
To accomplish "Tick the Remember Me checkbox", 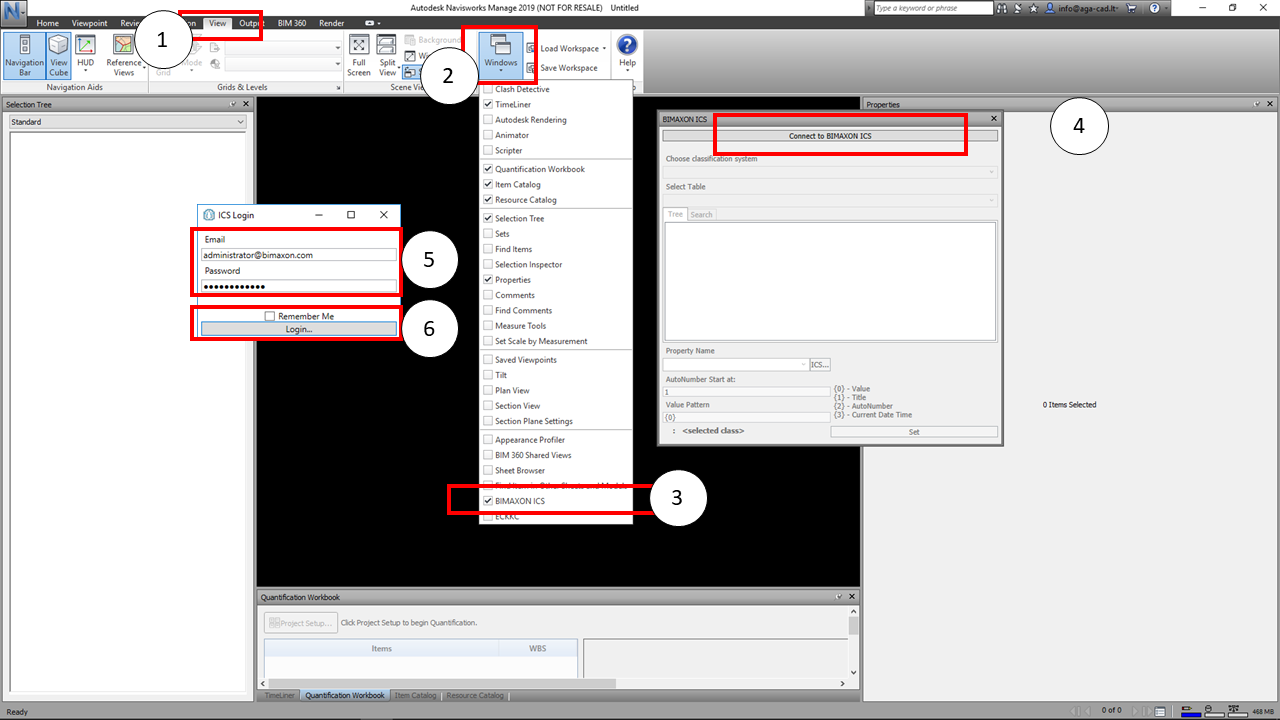I will (270, 316).
